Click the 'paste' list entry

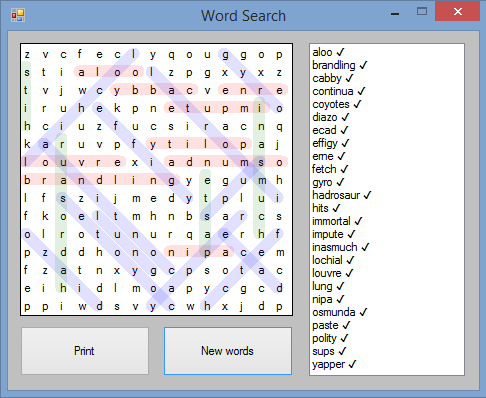click(x=331, y=325)
